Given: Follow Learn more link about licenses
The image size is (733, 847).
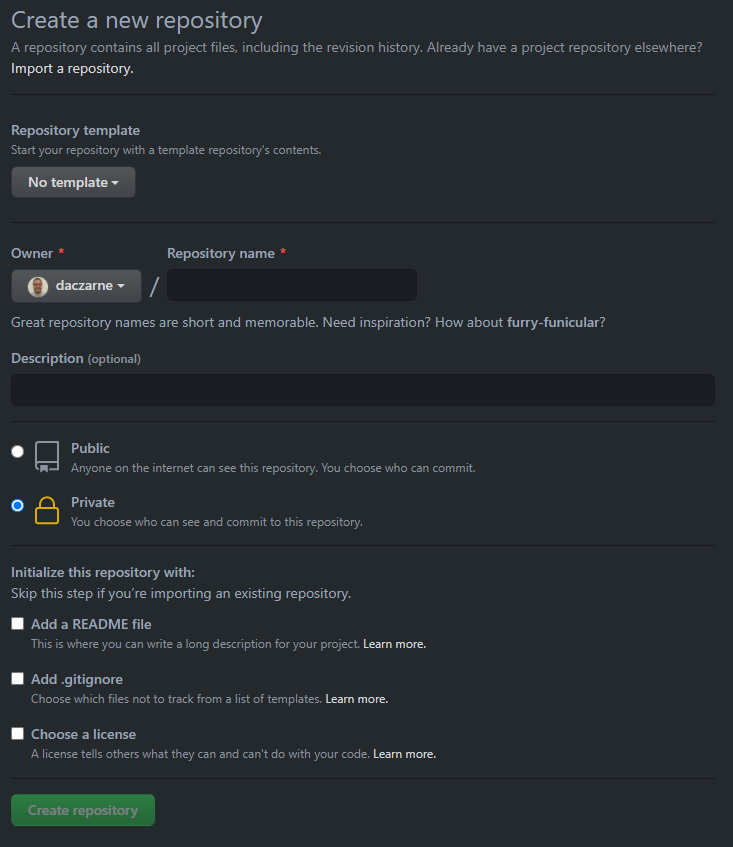Looking at the screenshot, I should pos(404,754).
